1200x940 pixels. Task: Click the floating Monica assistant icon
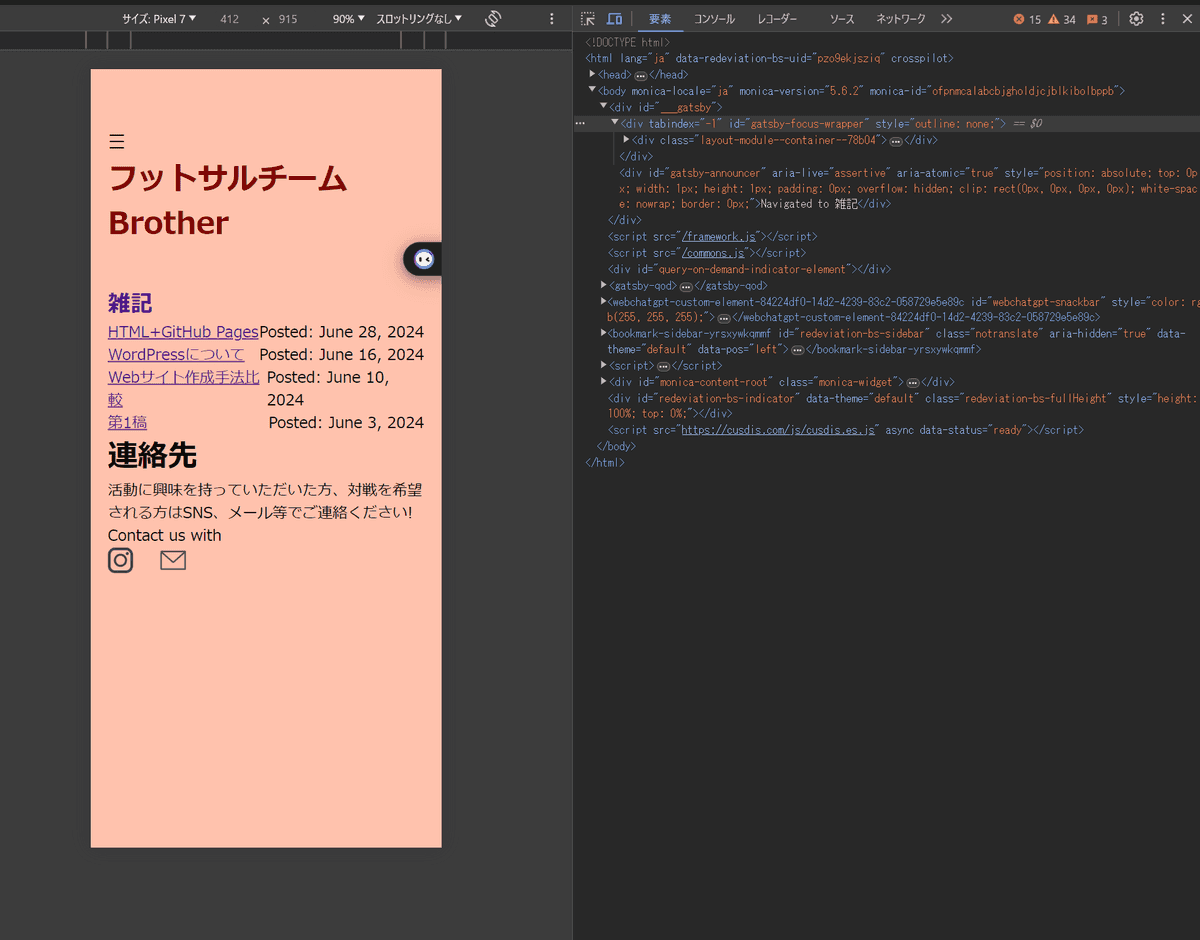click(424, 259)
